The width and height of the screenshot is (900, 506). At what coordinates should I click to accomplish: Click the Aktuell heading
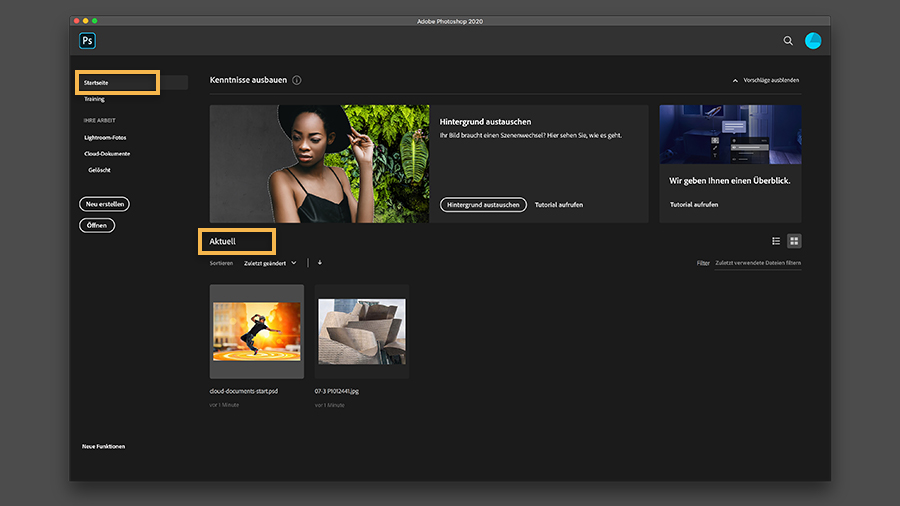tap(223, 242)
